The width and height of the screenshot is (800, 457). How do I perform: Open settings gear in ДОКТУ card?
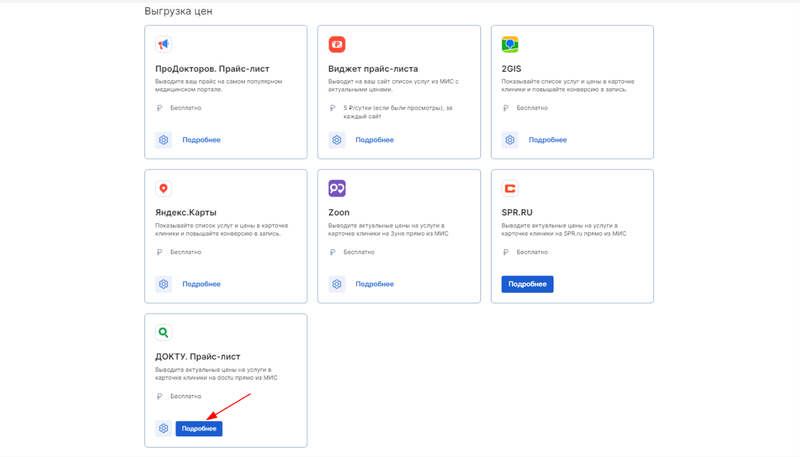coord(163,428)
